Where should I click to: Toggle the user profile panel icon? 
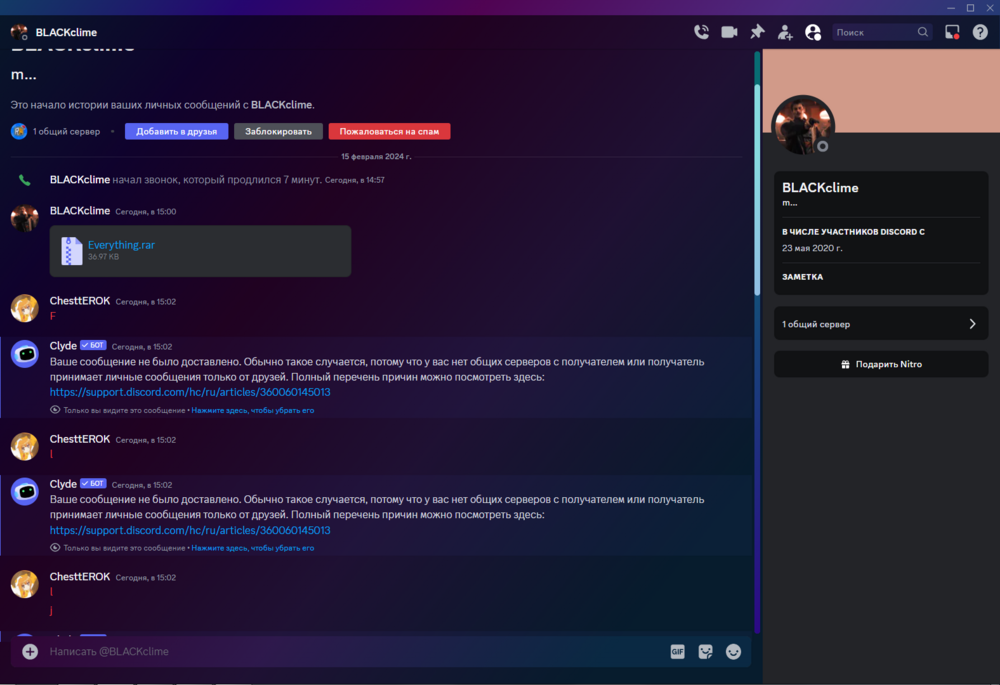pos(813,32)
